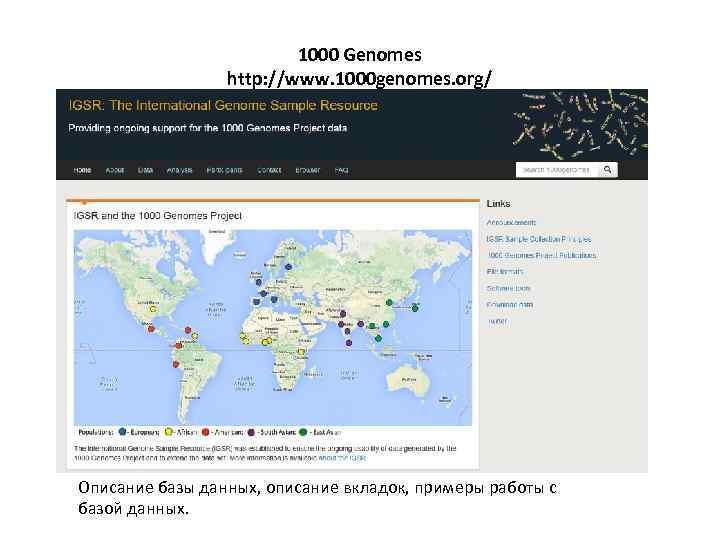Click the purple marker over Sri Lanka
The width and height of the screenshot is (720, 540).
click(x=349, y=343)
